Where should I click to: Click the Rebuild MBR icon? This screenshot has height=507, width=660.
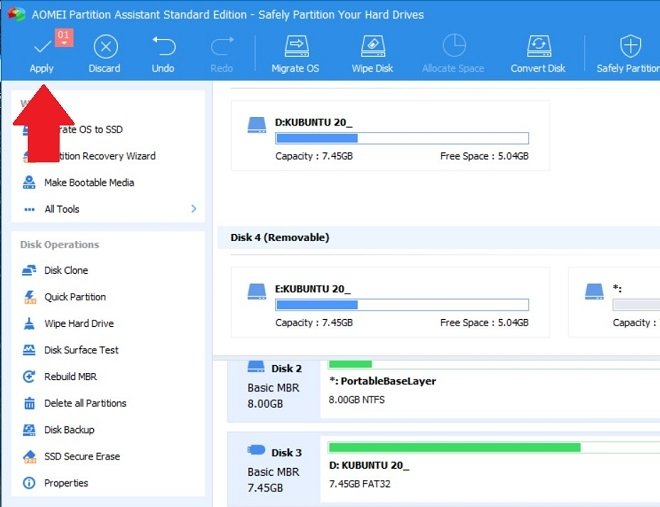coord(29,377)
